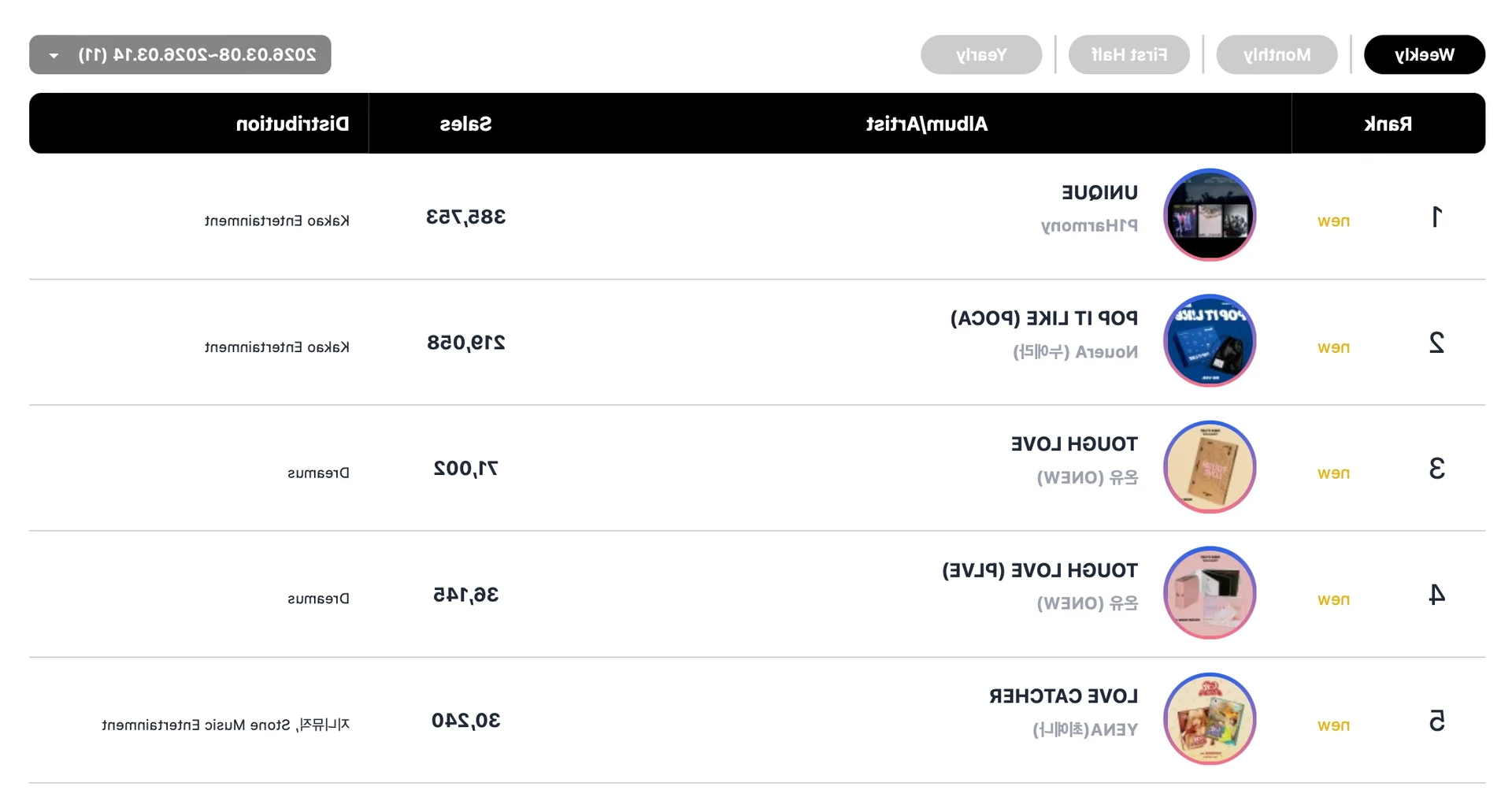Click the Rank column header
The image size is (1512, 790).
pos(1388,124)
